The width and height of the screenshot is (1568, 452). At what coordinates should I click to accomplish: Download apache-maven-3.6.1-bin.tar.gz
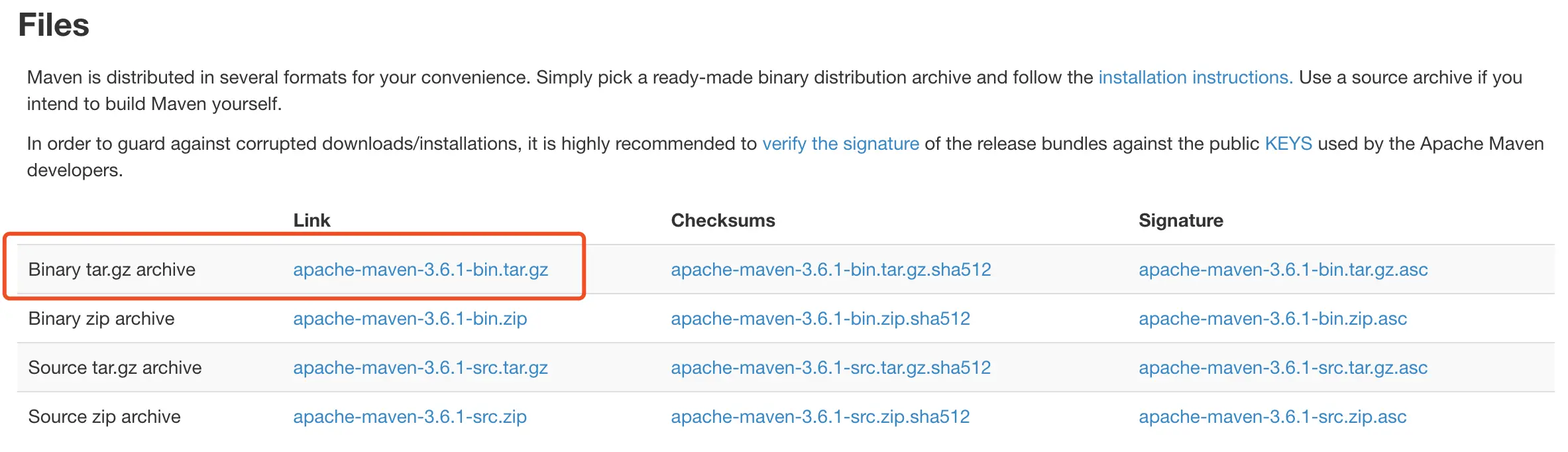point(421,270)
